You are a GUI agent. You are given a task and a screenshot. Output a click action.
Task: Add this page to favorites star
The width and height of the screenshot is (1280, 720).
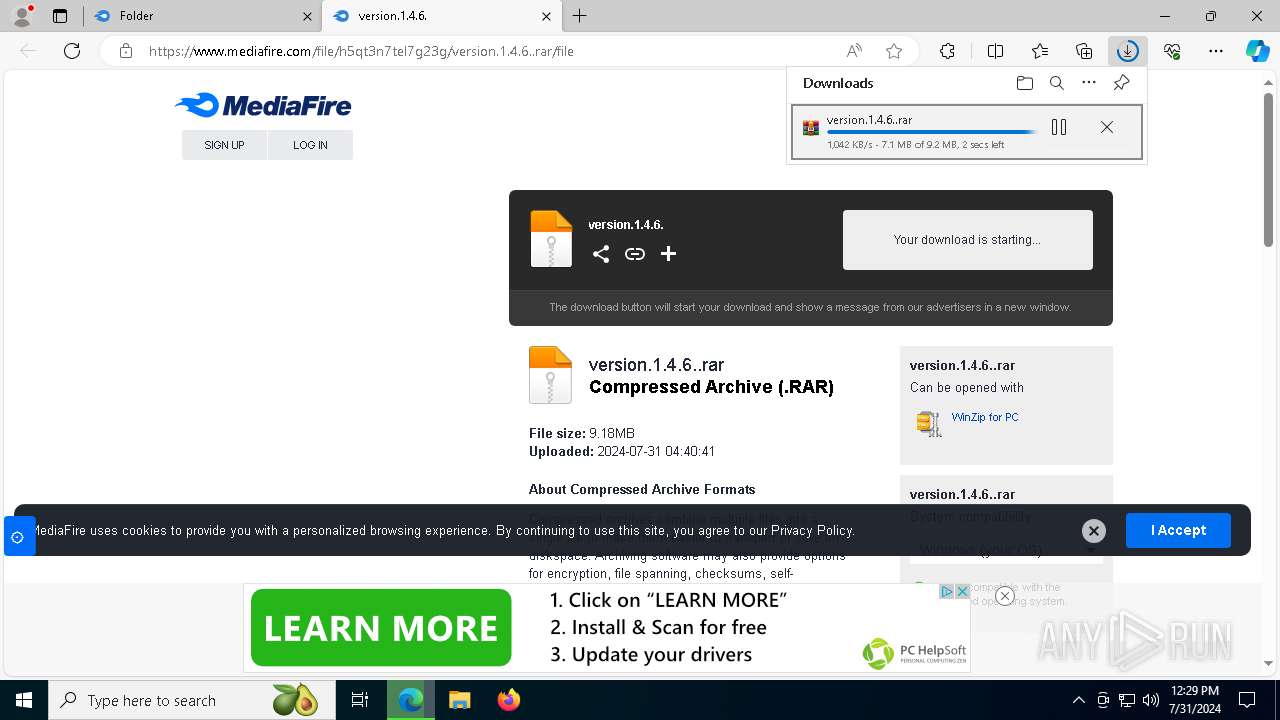(894, 51)
